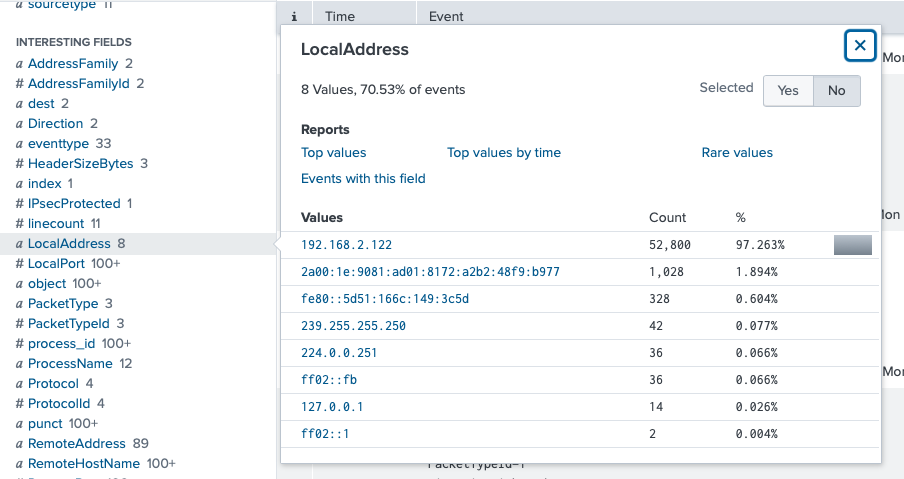Open the sourcetype field
904x479 pixels.
(x=62, y=5)
